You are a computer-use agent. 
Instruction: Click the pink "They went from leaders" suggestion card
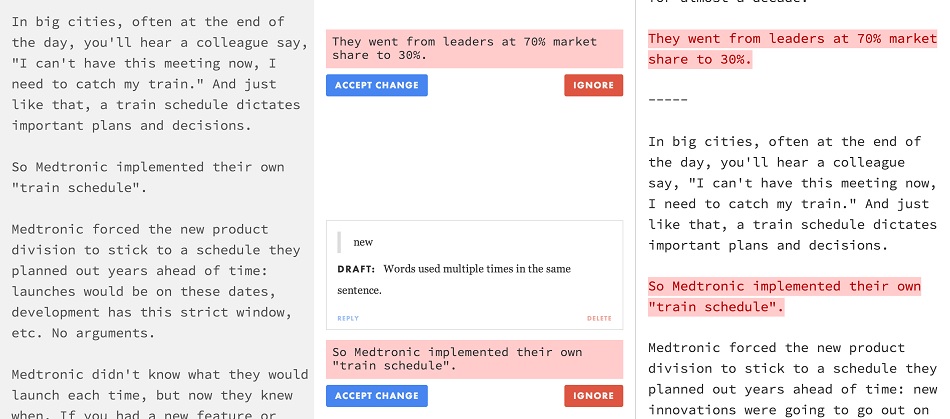coord(474,48)
